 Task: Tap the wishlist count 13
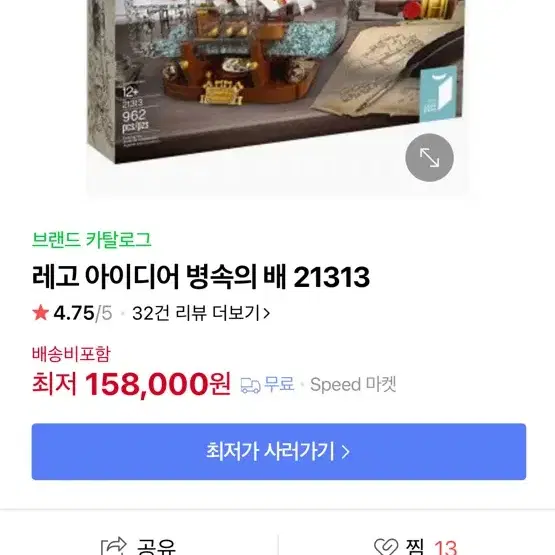[445, 548]
